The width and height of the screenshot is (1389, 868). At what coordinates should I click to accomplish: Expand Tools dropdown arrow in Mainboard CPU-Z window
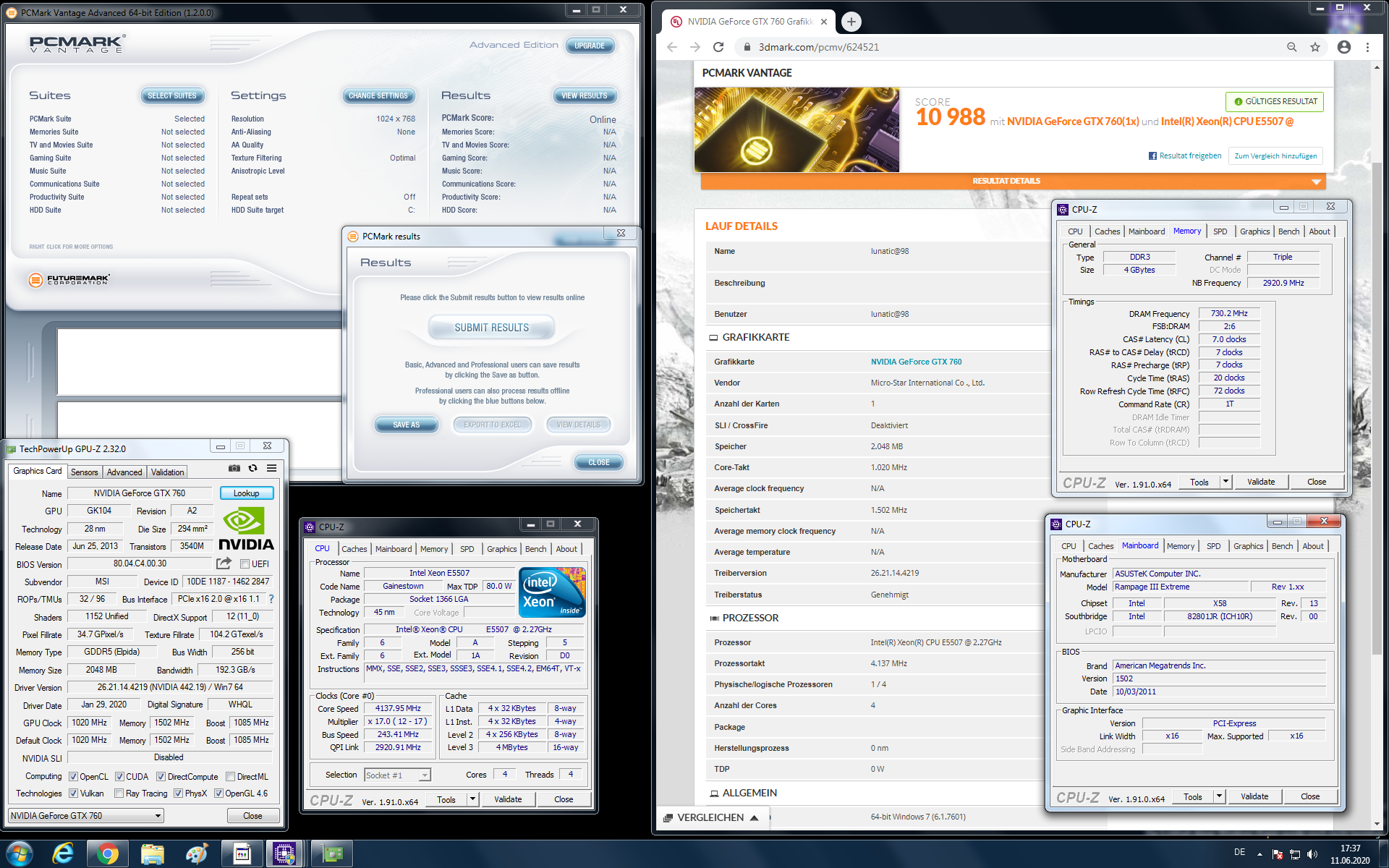[x=1219, y=796]
